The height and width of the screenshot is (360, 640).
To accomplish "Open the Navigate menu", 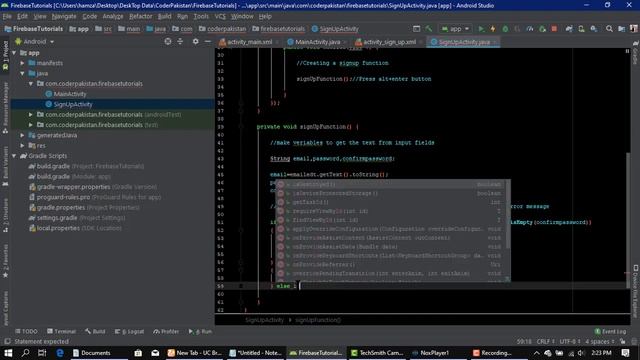I will (x=64, y=16).
